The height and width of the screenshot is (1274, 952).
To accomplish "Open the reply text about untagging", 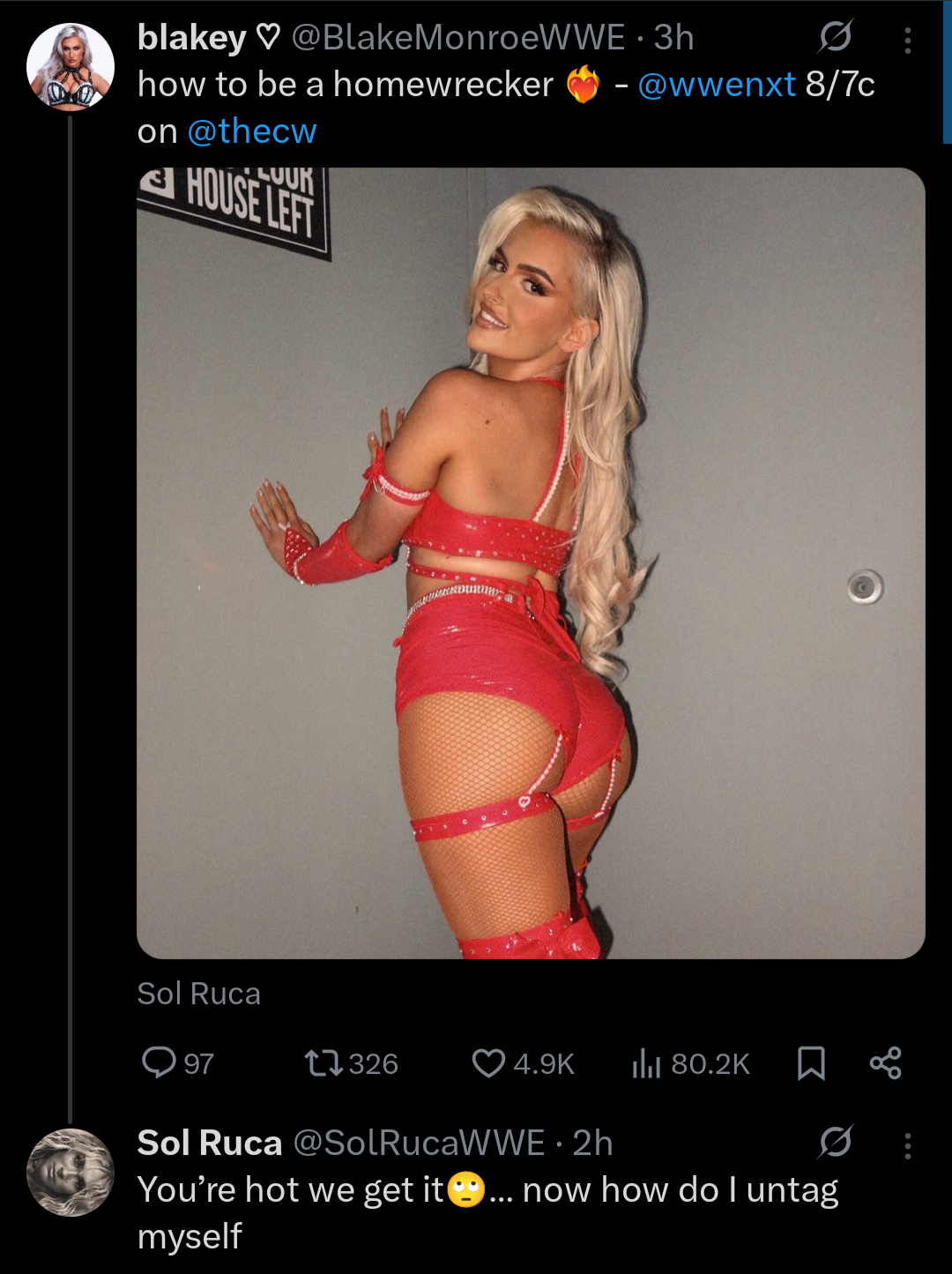I will pos(487,1213).
